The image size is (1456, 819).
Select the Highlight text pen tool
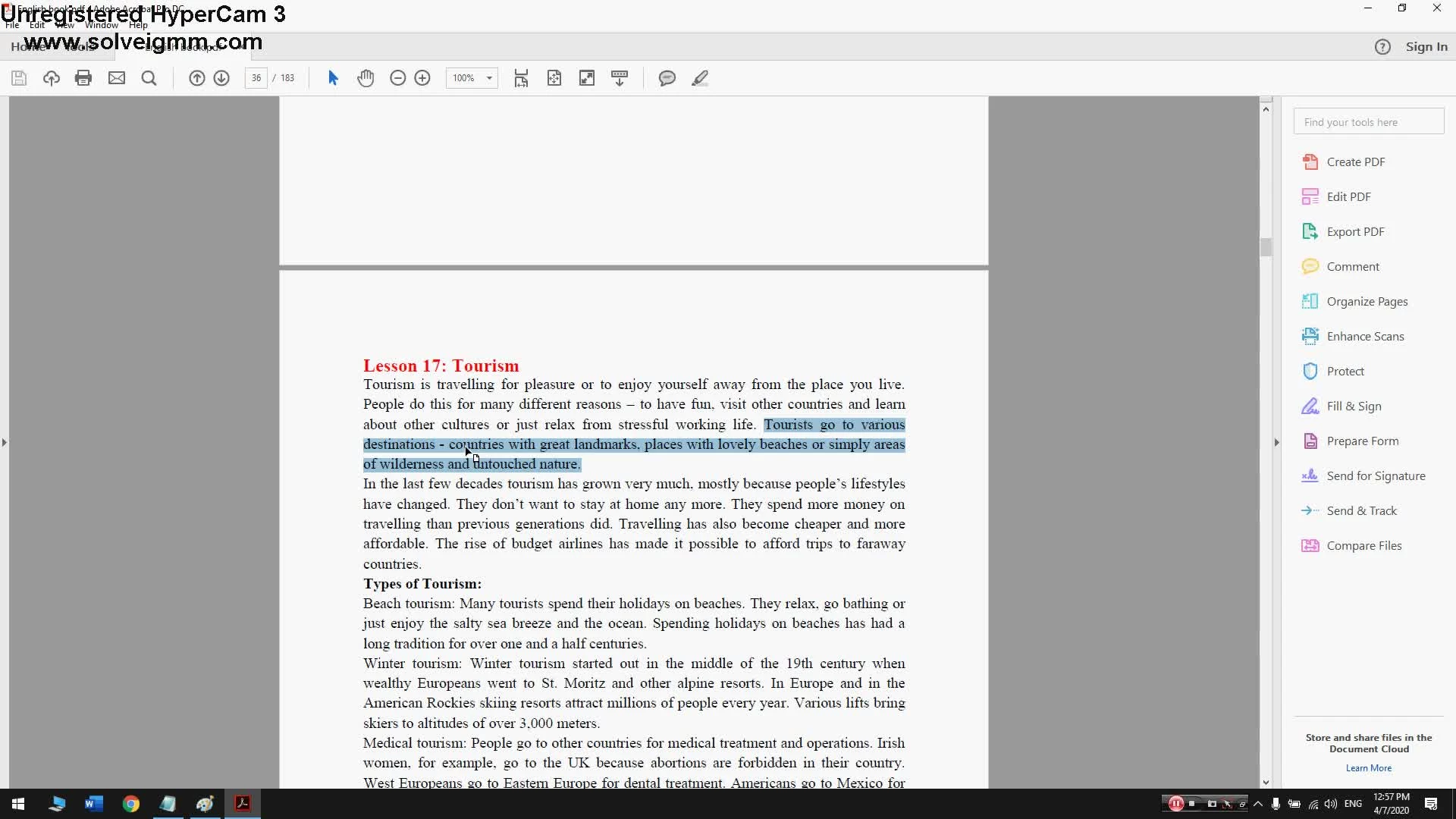700,78
